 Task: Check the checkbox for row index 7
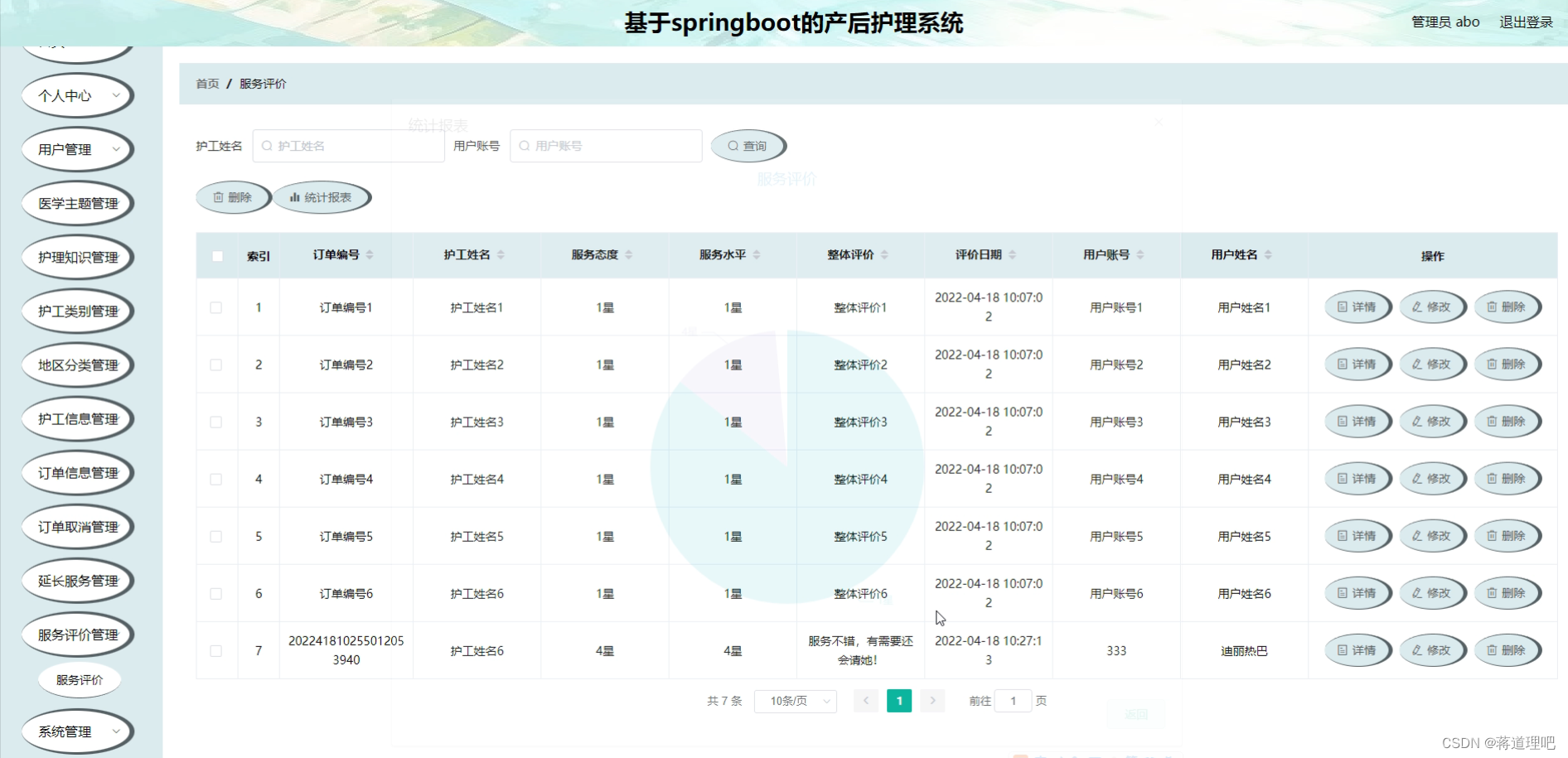coord(216,650)
